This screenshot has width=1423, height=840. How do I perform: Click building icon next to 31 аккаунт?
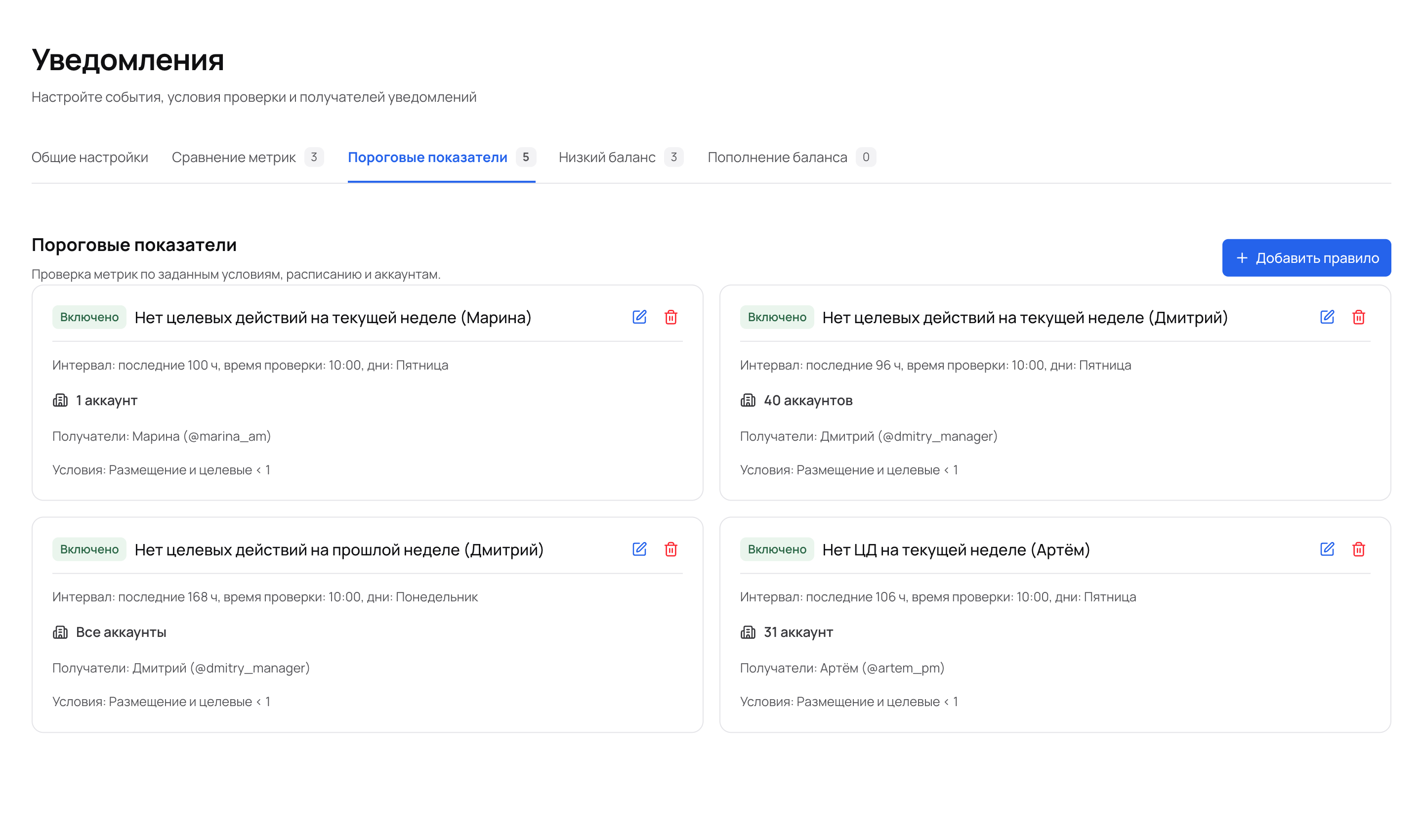pos(748,632)
